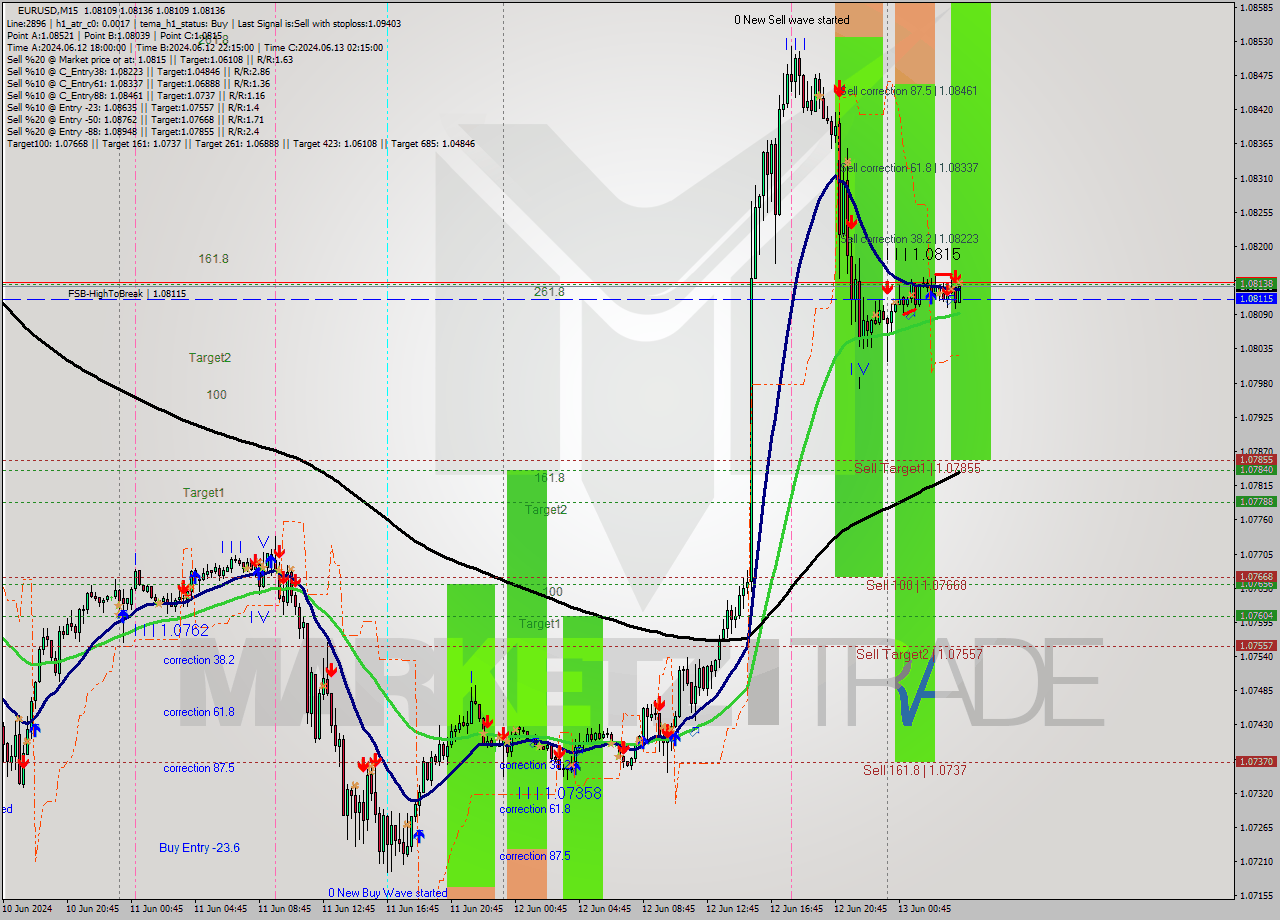Click the '0 New Sell wave started' label
The width and height of the screenshot is (1280, 920).
(x=792, y=20)
